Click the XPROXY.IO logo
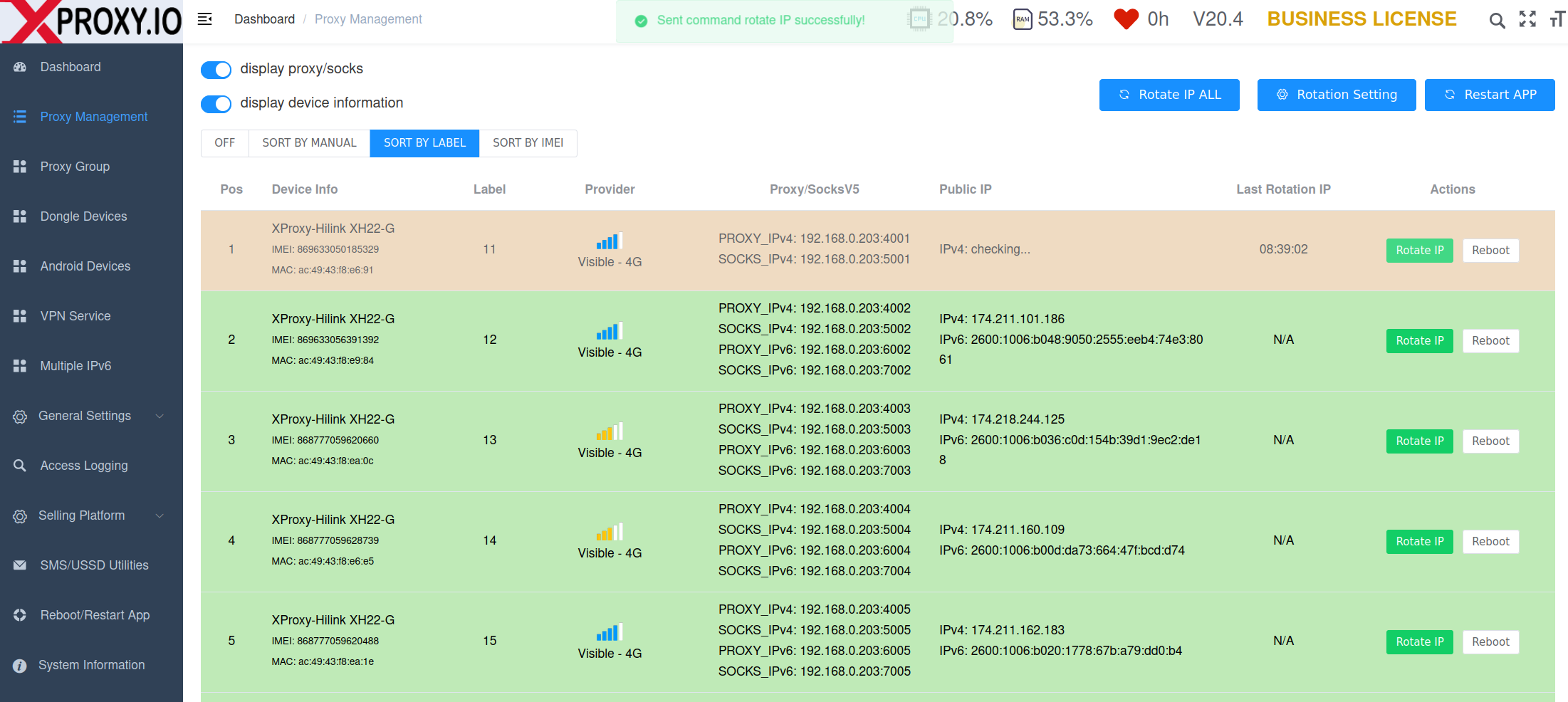Image resolution: width=1568 pixels, height=702 pixels. [91, 21]
